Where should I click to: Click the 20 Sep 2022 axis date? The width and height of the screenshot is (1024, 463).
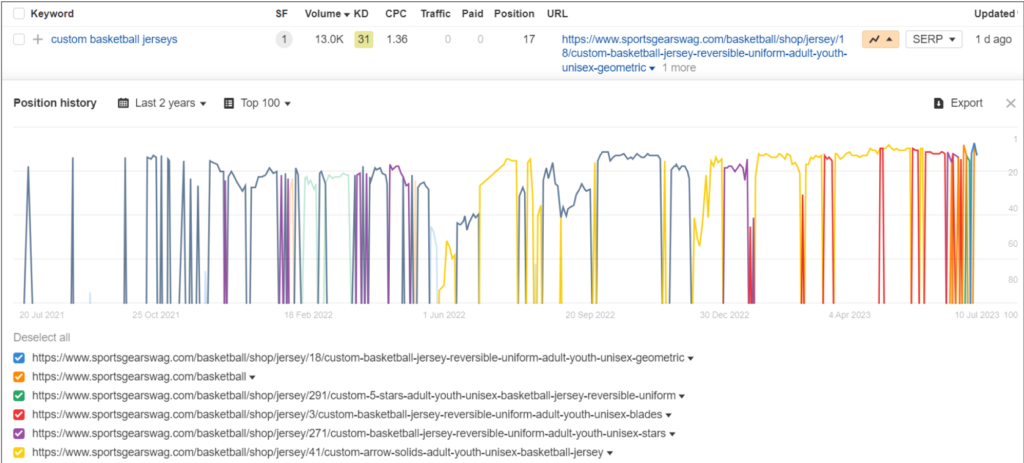tap(590, 315)
